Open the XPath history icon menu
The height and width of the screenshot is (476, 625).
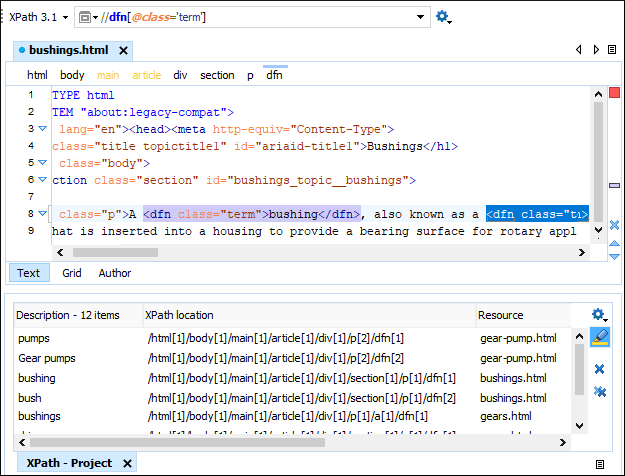tap(87, 18)
